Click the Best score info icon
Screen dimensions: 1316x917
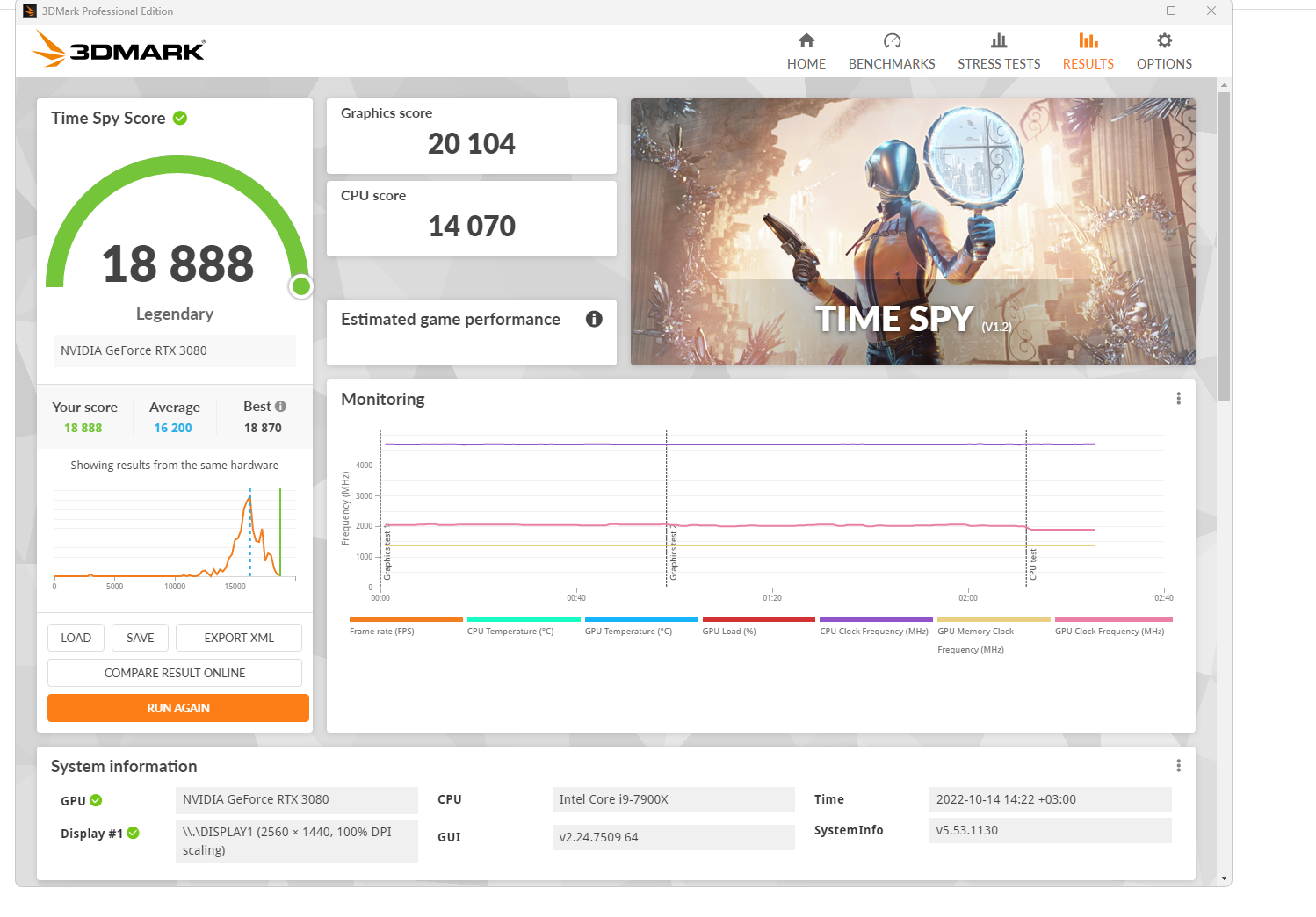(280, 407)
